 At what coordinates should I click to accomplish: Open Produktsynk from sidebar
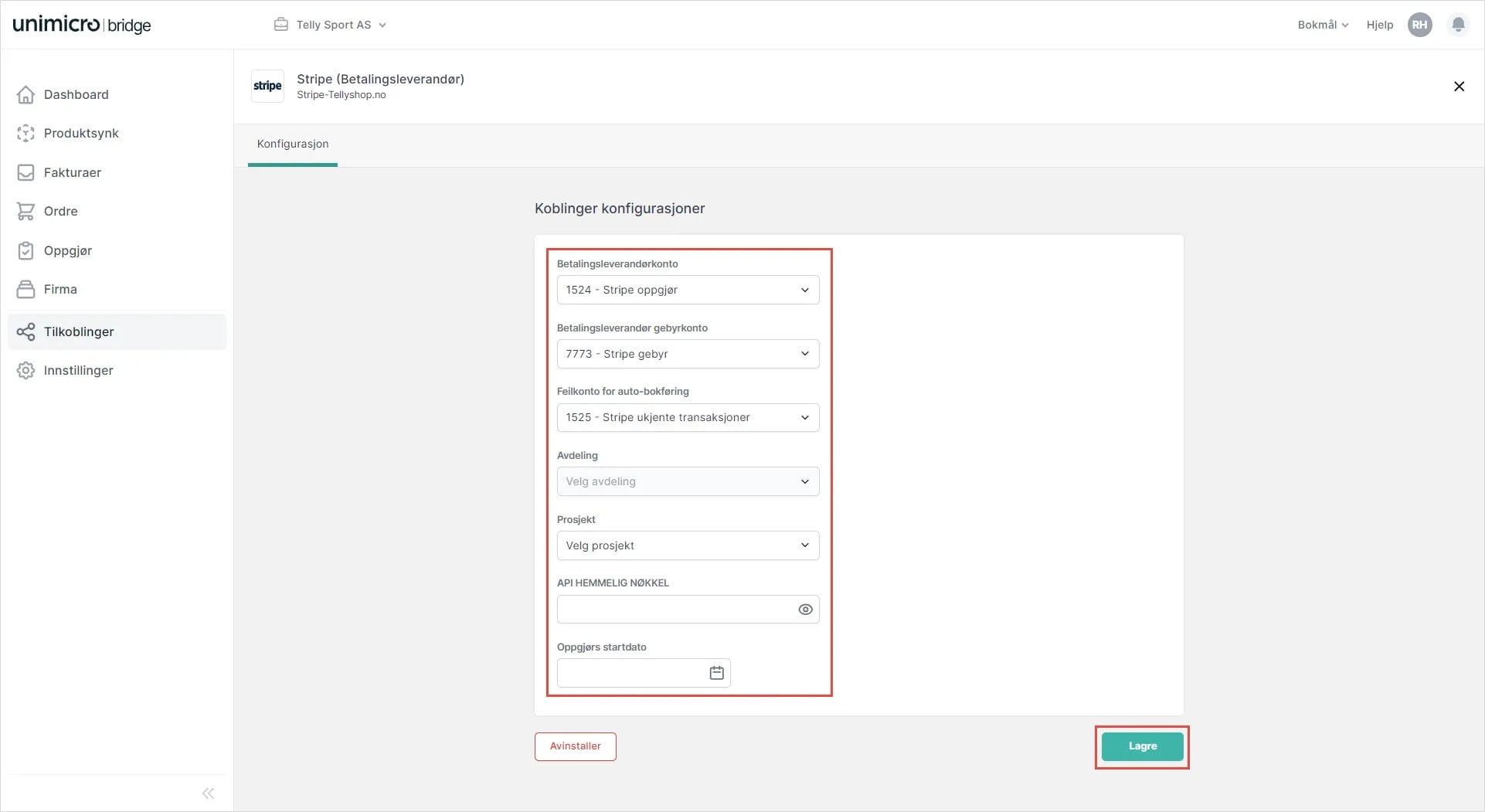tap(81, 133)
